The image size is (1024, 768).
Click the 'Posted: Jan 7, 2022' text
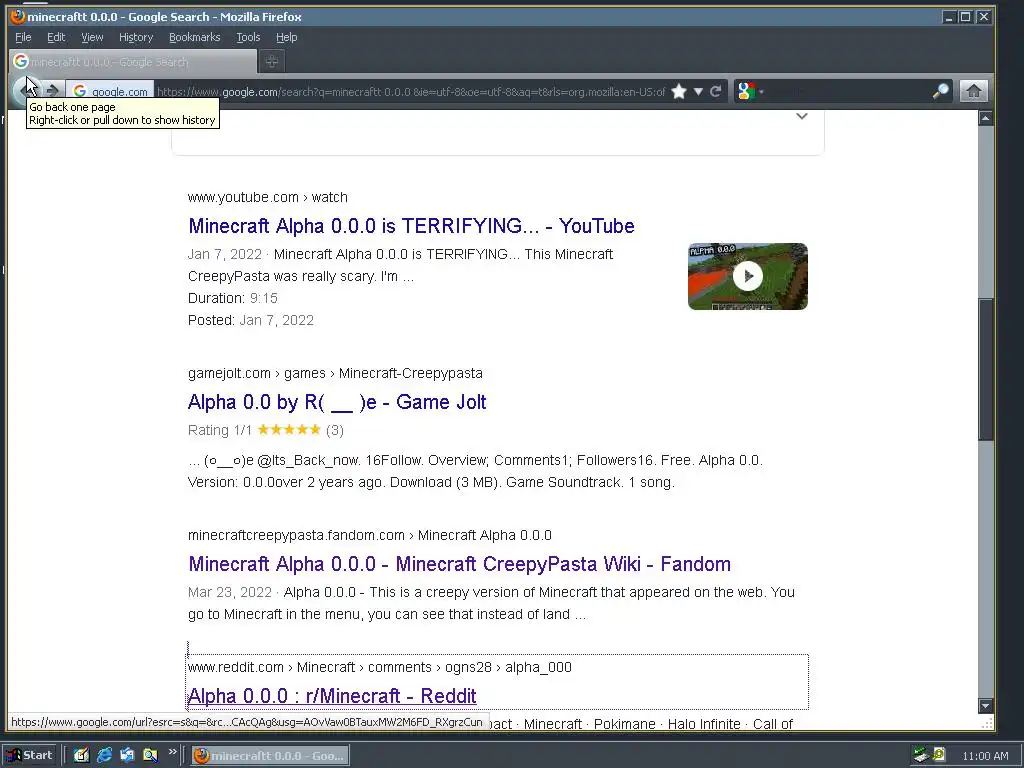pyautogui.click(x=251, y=321)
